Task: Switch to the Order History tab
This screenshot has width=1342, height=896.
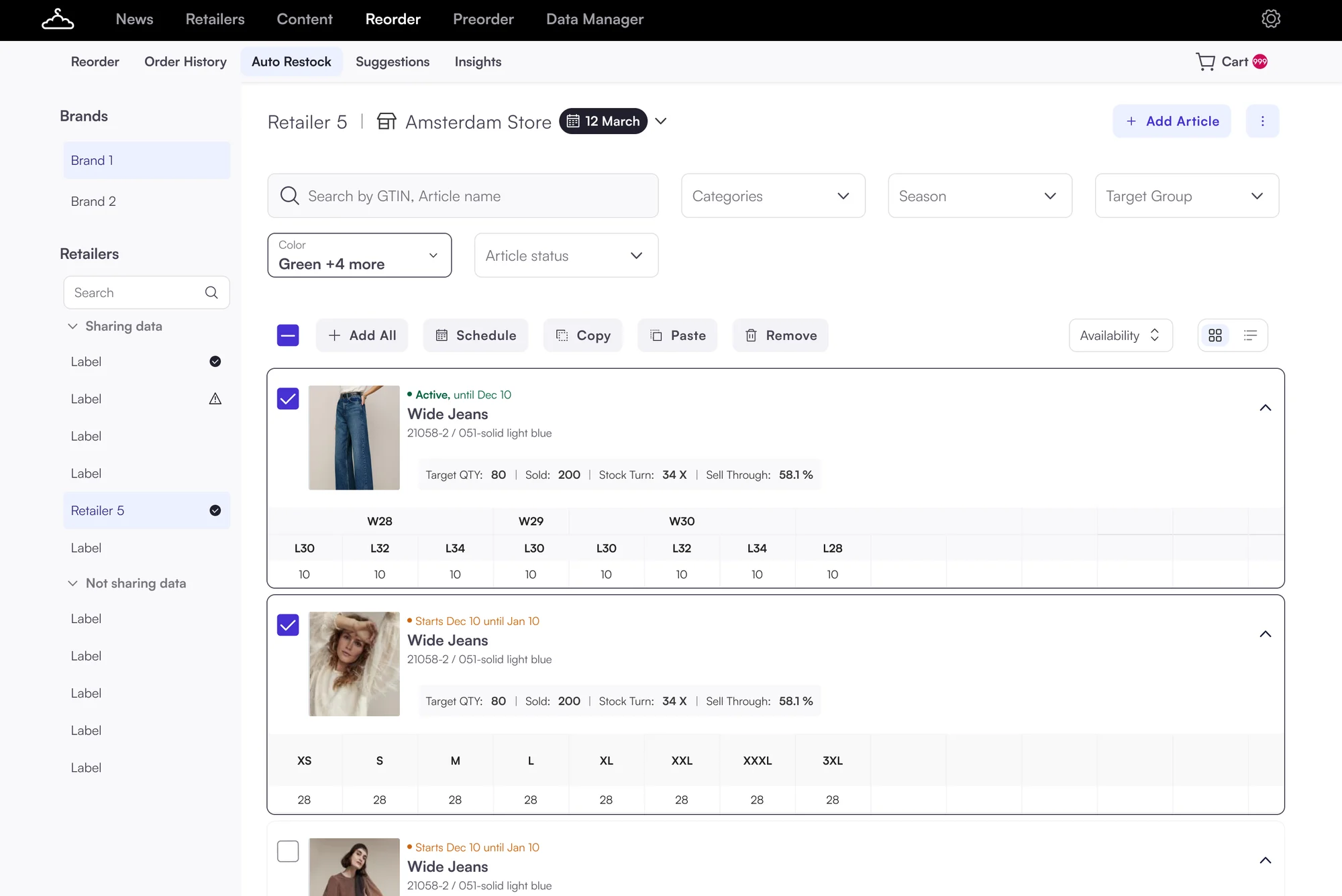Action: click(185, 62)
